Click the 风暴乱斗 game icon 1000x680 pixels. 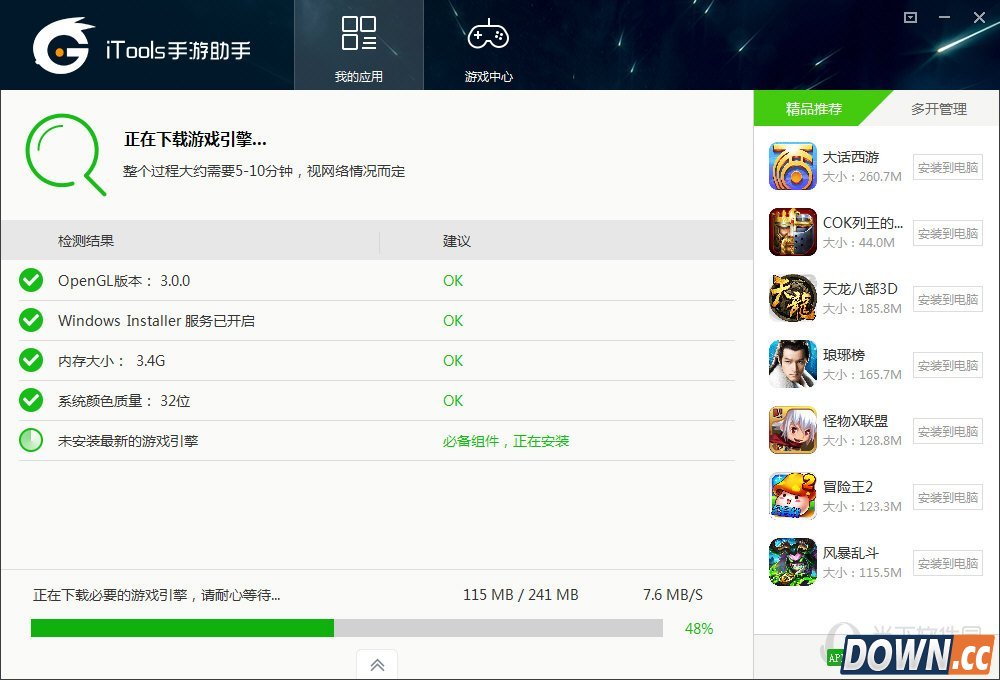coord(793,562)
